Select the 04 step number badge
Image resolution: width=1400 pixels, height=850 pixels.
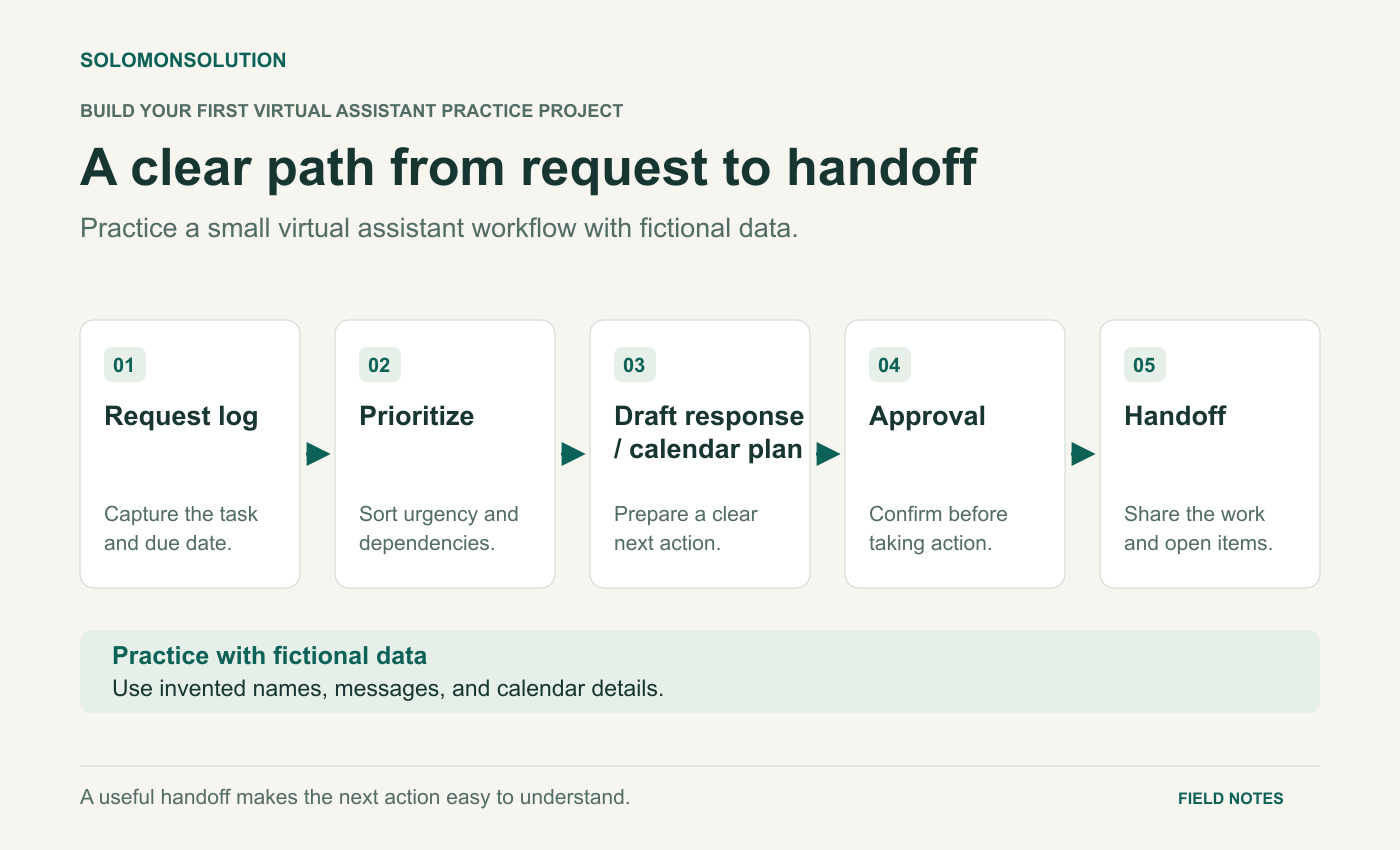click(890, 365)
